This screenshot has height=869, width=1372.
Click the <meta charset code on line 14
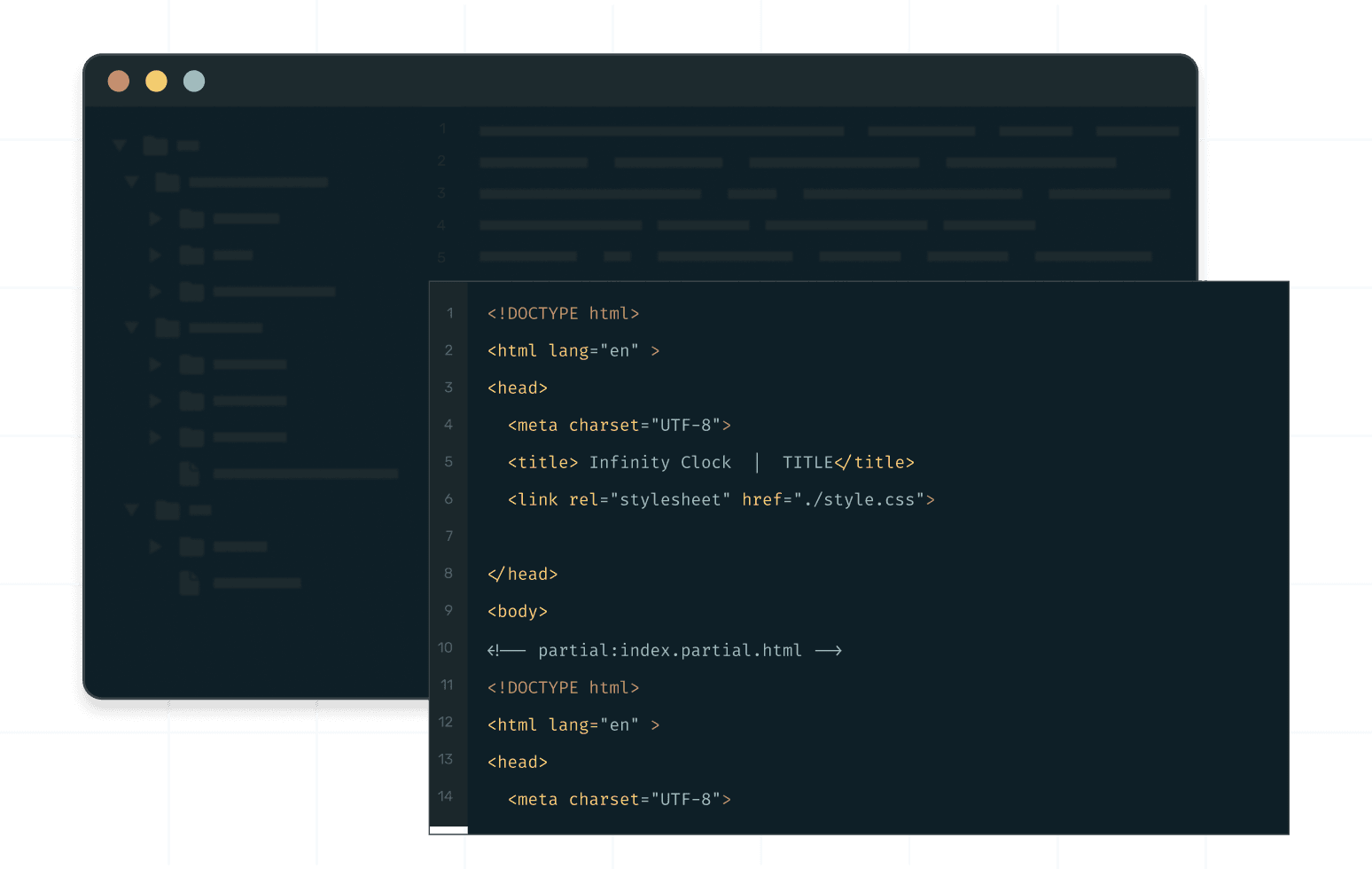click(x=573, y=800)
